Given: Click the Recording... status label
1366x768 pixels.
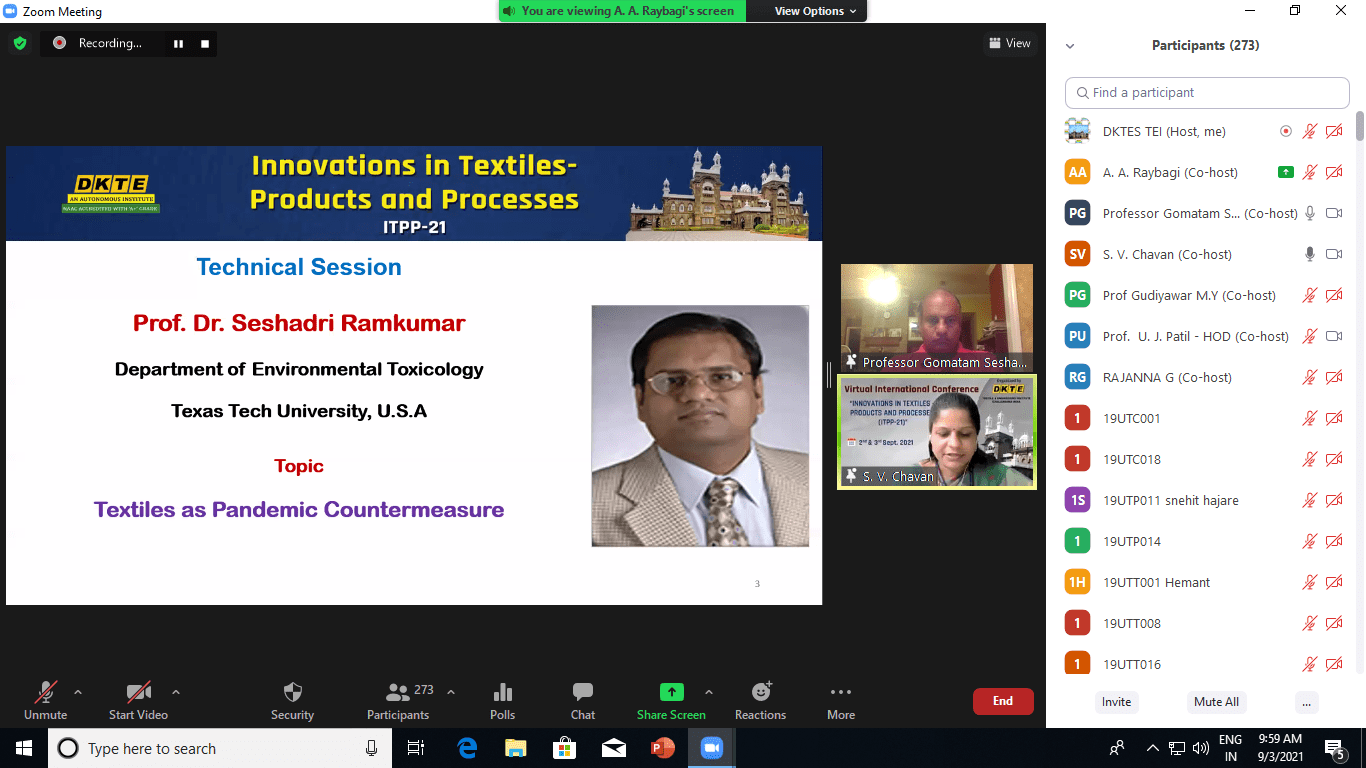Looking at the screenshot, I should coord(110,43).
